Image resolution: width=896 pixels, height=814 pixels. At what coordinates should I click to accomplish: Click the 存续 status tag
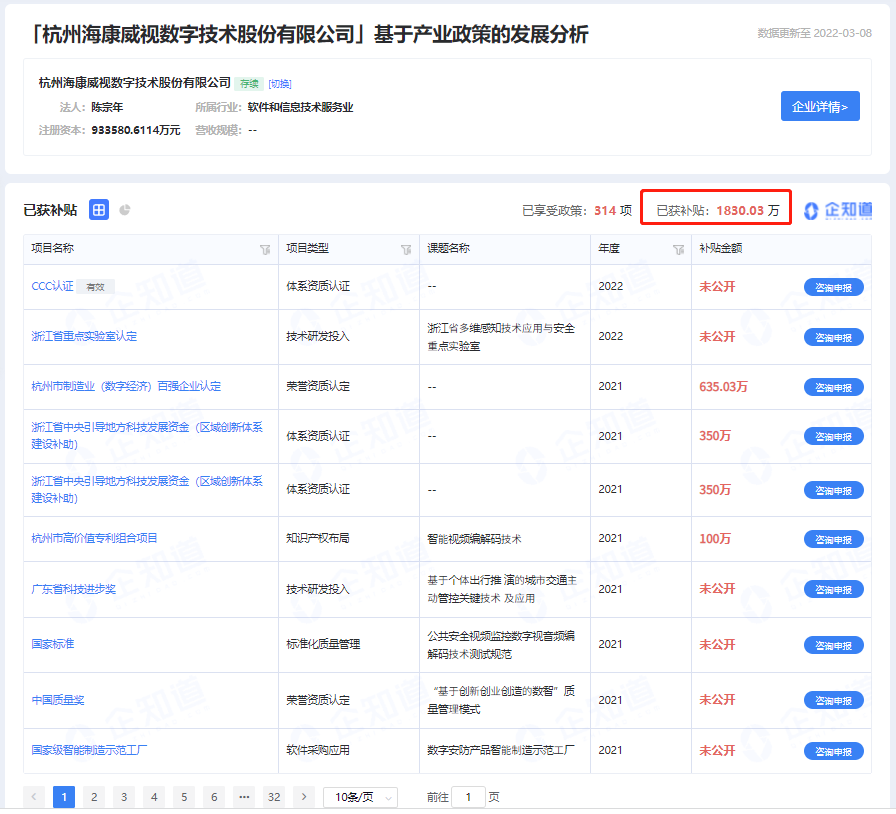pyautogui.click(x=249, y=83)
